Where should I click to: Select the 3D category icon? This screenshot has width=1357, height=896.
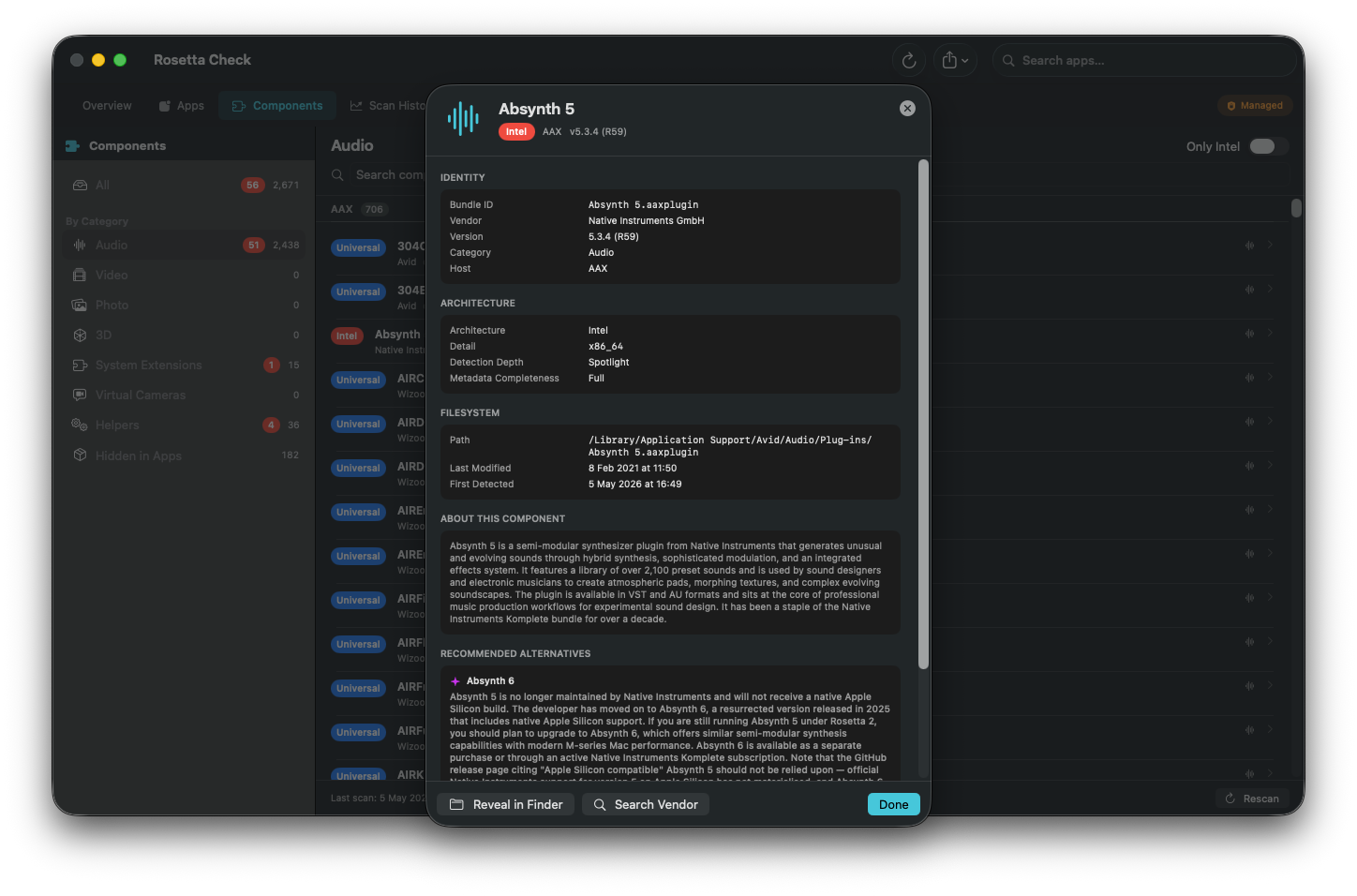(80, 336)
